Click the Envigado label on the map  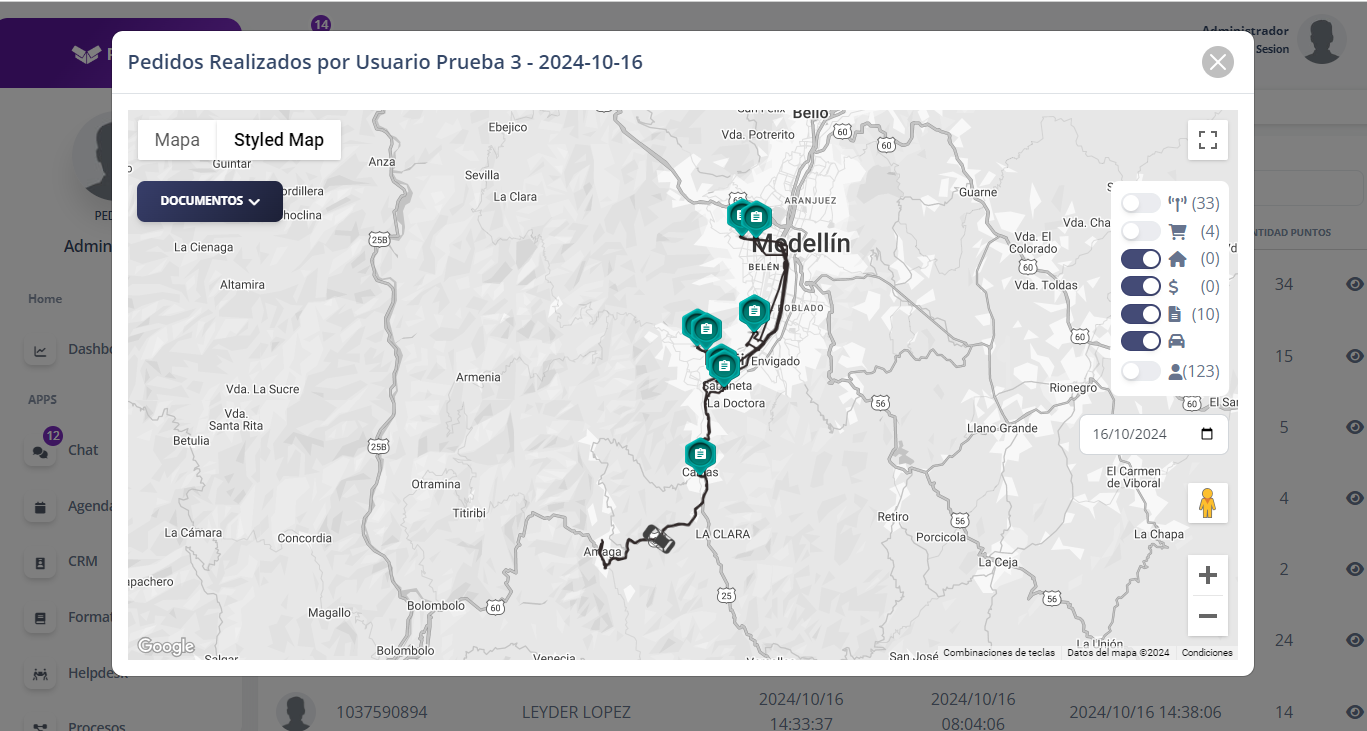(x=776, y=361)
